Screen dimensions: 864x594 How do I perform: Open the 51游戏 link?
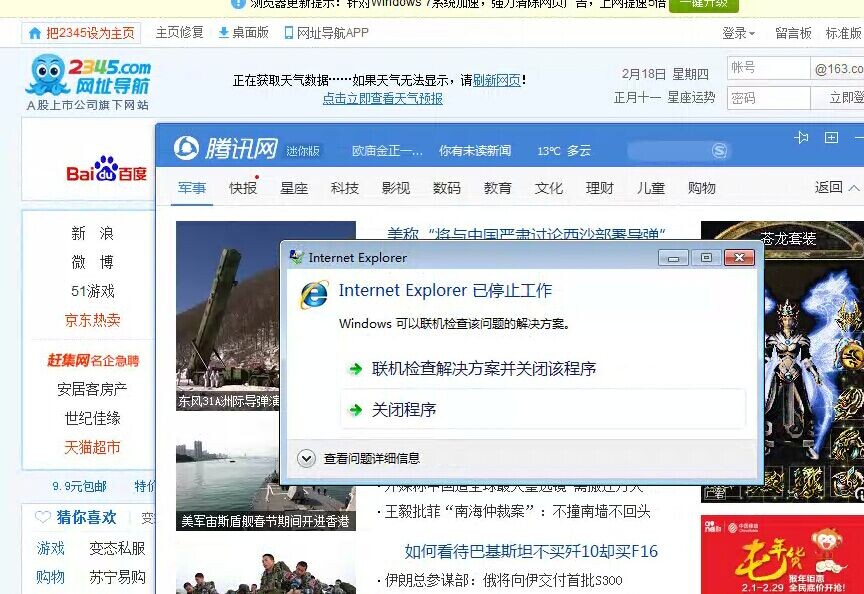(x=93, y=291)
